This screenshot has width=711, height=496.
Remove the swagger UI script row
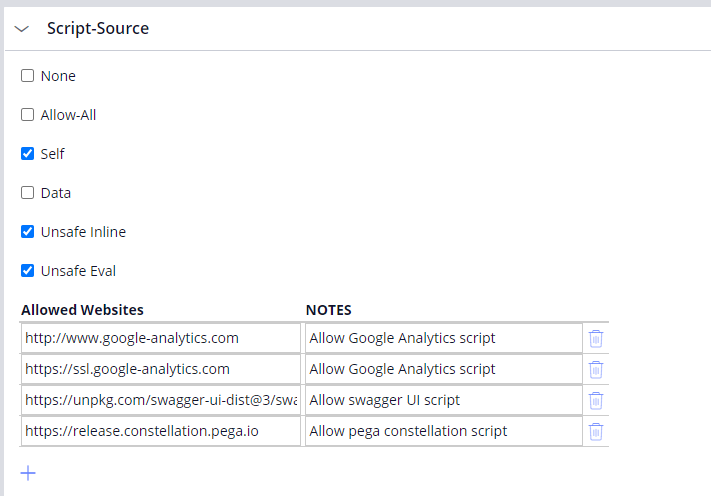point(596,400)
